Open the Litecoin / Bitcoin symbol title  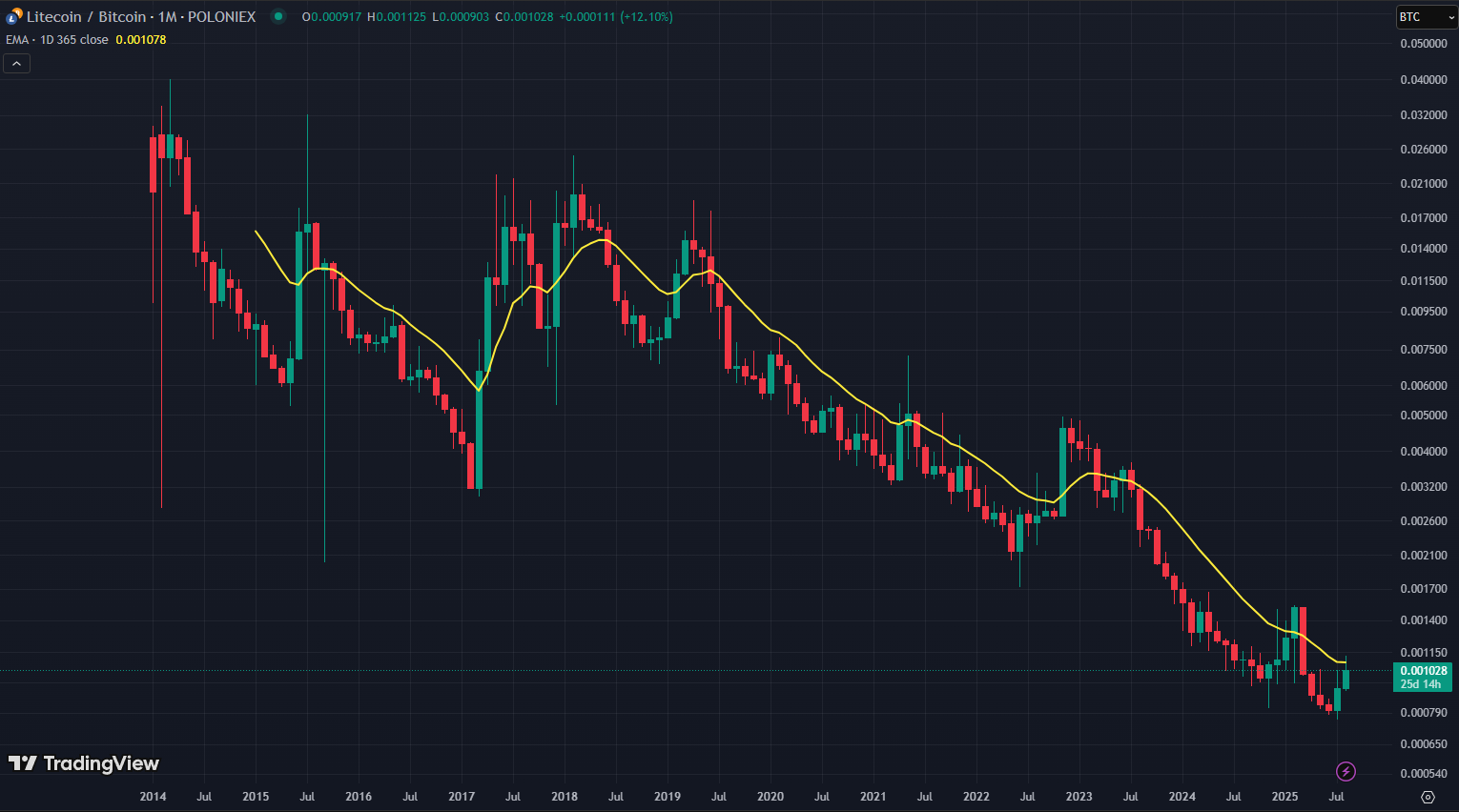(141, 16)
